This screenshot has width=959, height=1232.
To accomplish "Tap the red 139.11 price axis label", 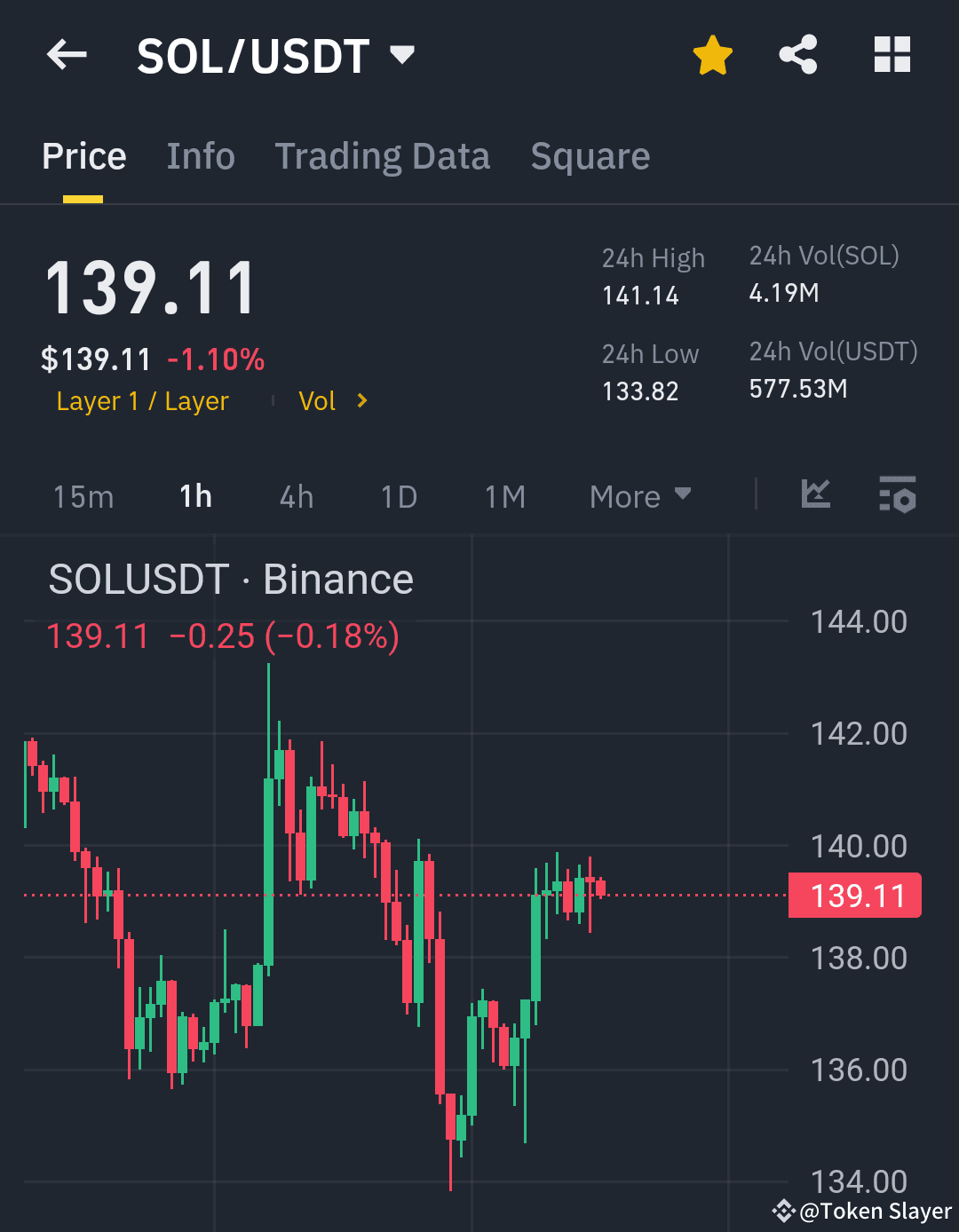I will pos(854,896).
